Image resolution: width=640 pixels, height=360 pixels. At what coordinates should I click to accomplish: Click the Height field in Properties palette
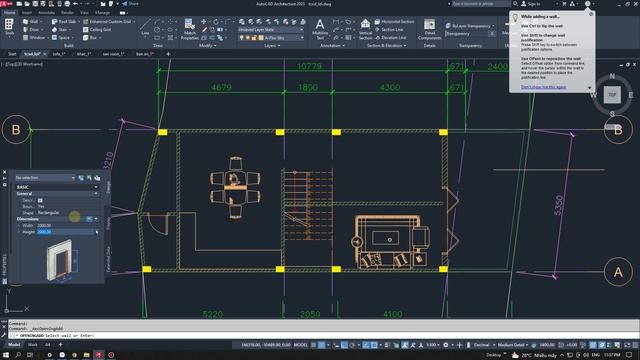67,232
